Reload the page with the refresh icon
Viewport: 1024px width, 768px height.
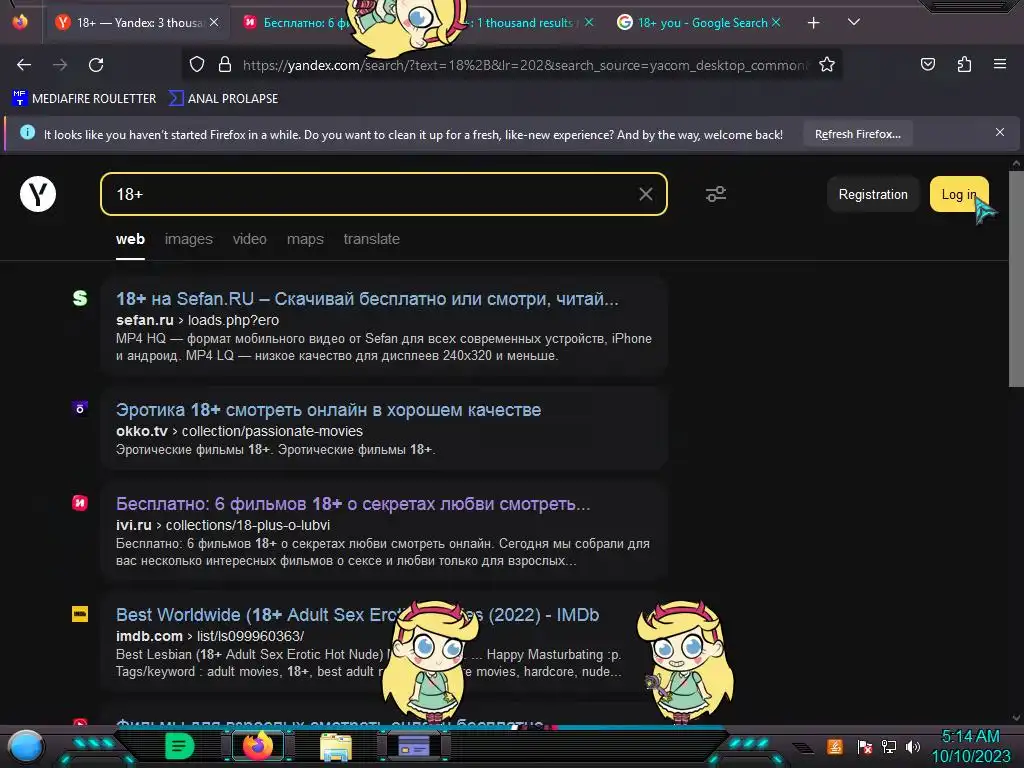[x=96, y=65]
